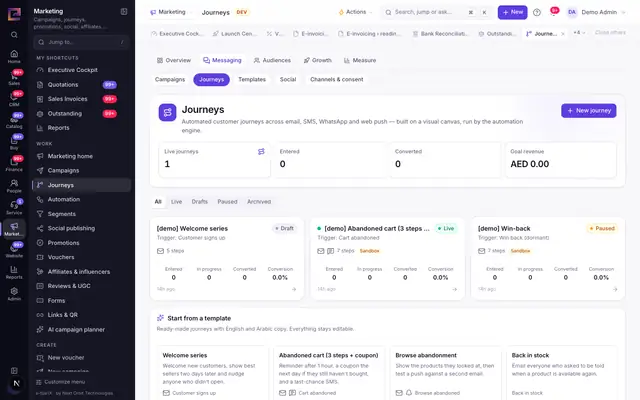640x400 pixels.
Task: Open the Website module icon
Action: coord(14,250)
